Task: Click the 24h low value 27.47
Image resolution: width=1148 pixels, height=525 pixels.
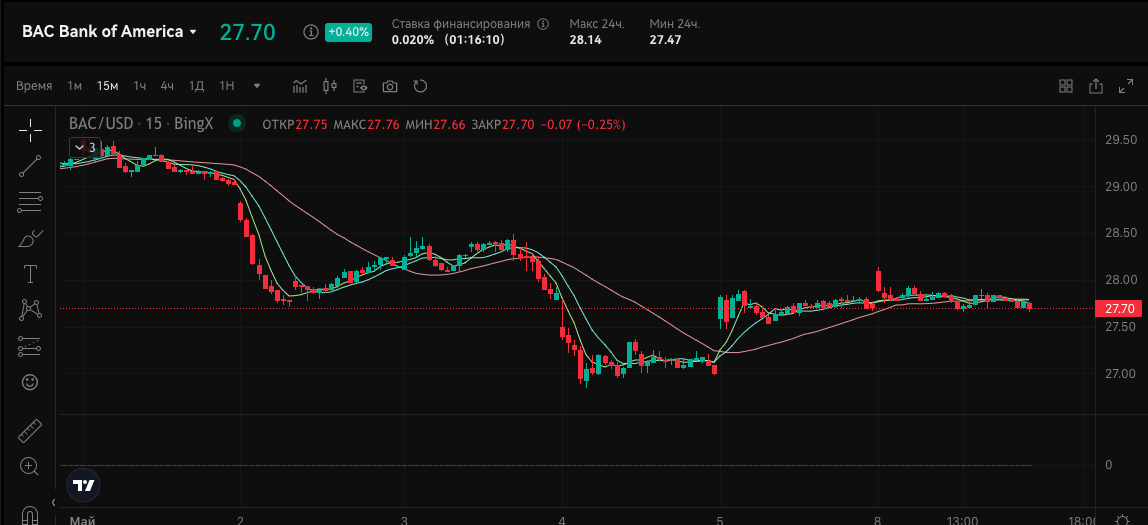Action: (x=666, y=40)
